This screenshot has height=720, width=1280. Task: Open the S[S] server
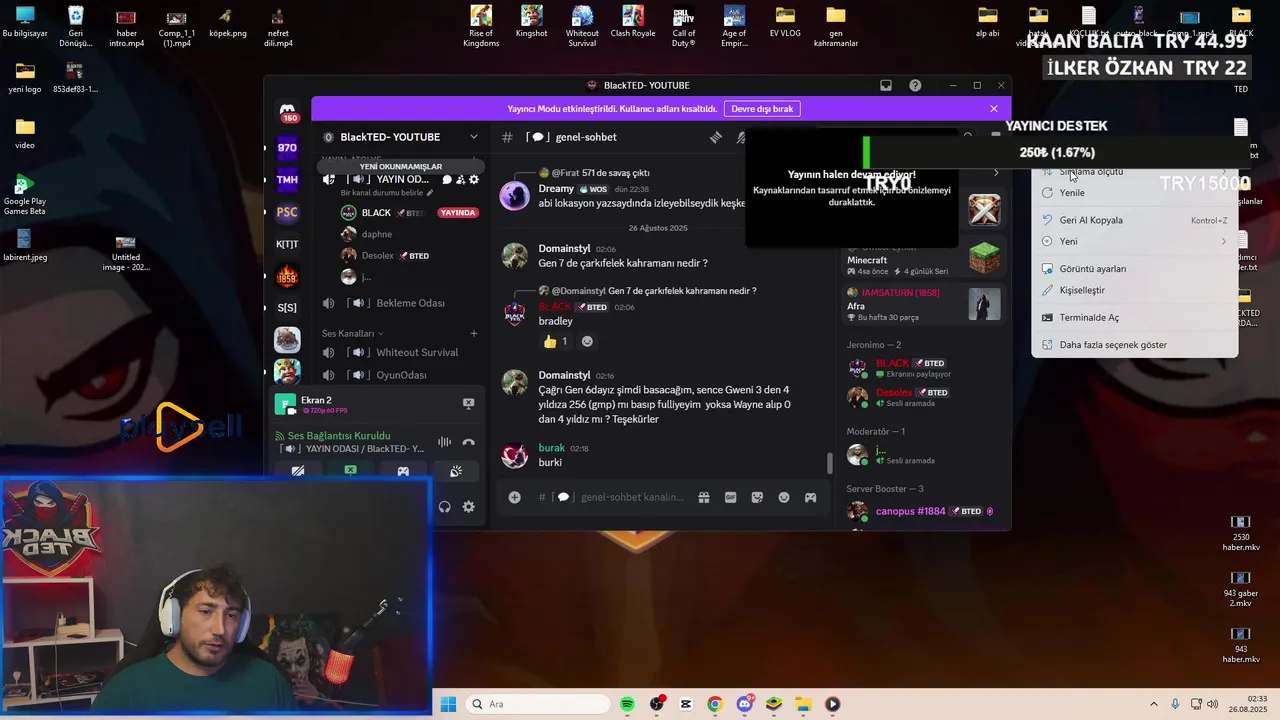pos(287,308)
